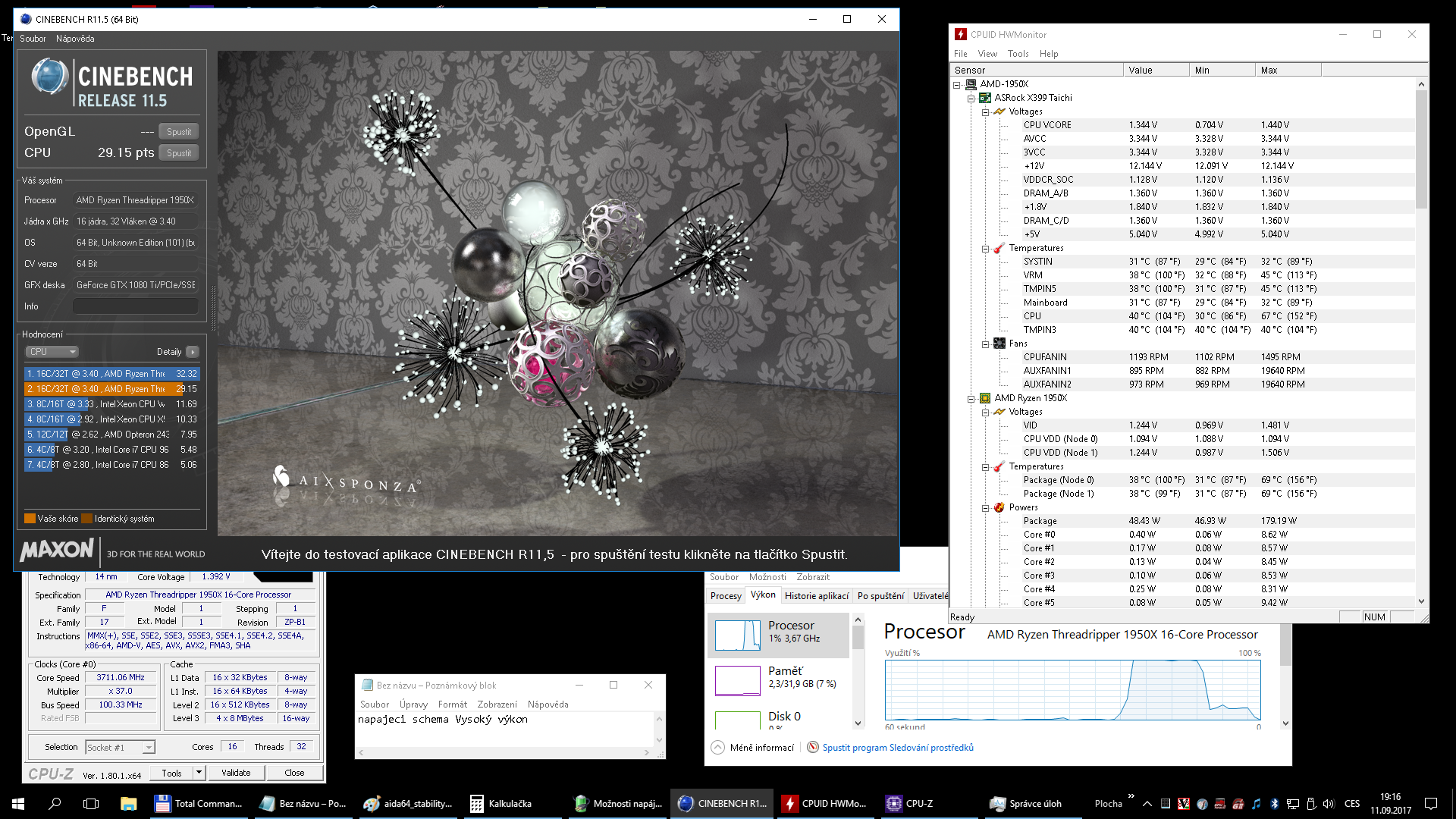Click the Bluetooth icon in system tray
Image resolution: width=1456 pixels, height=819 pixels.
[x=1275, y=804]
